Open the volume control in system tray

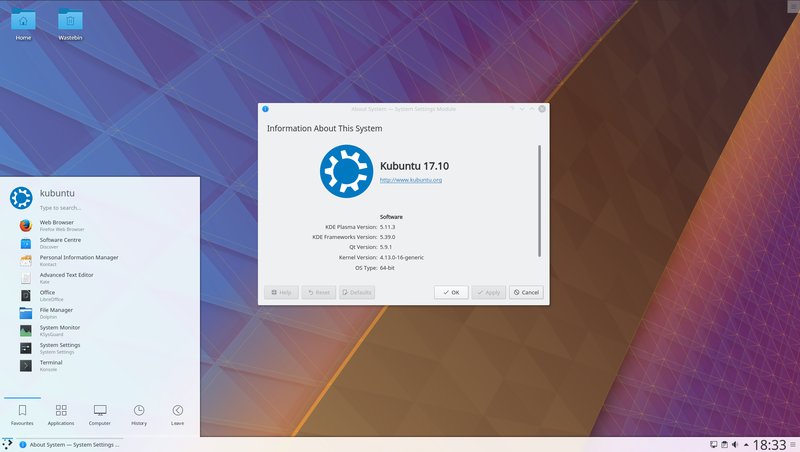(735, 445)
